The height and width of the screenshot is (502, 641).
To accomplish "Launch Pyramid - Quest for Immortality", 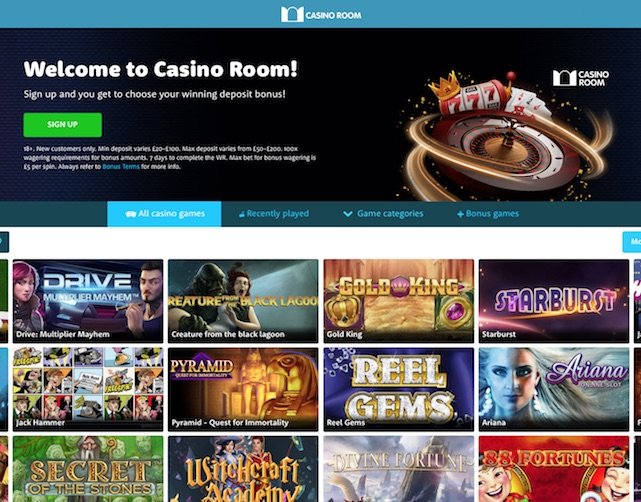I will pos(243,389).
